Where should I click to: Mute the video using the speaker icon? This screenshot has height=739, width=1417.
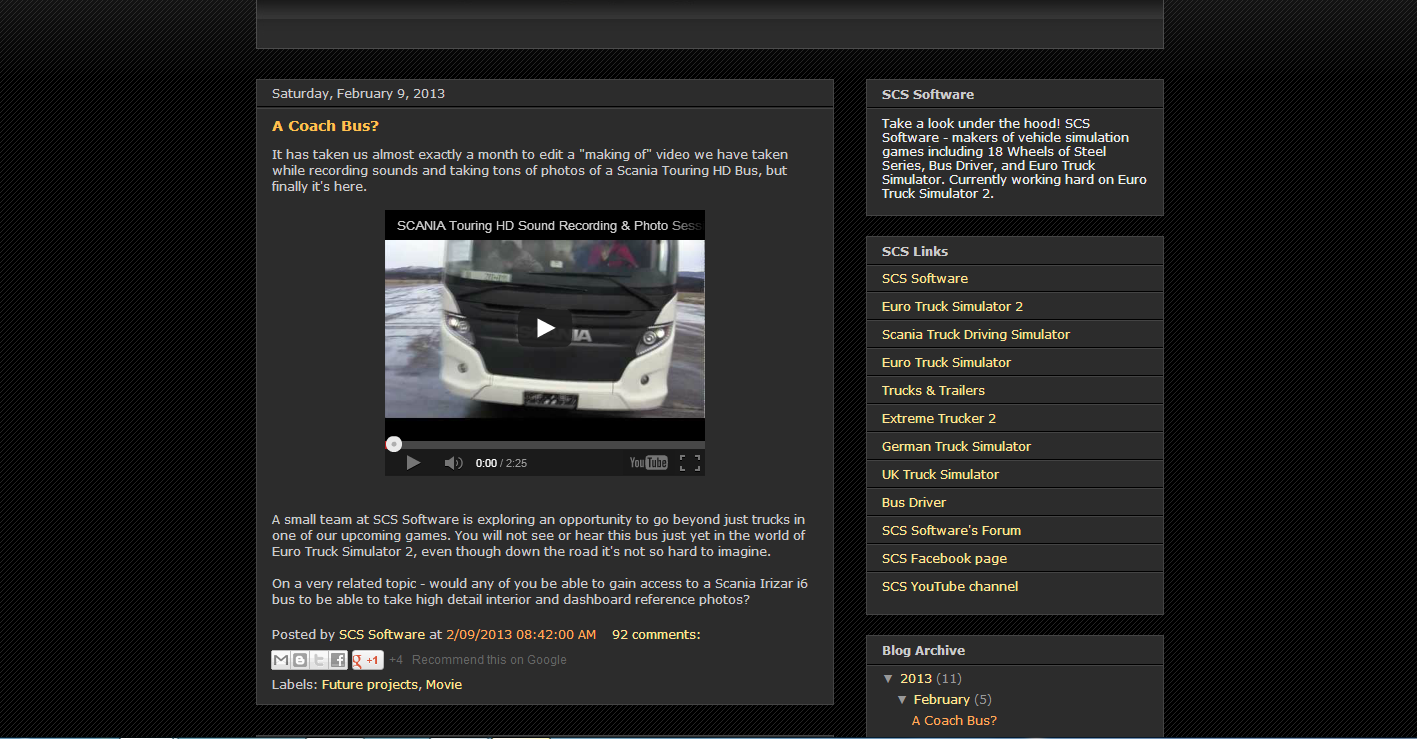(x=453, y=462)
